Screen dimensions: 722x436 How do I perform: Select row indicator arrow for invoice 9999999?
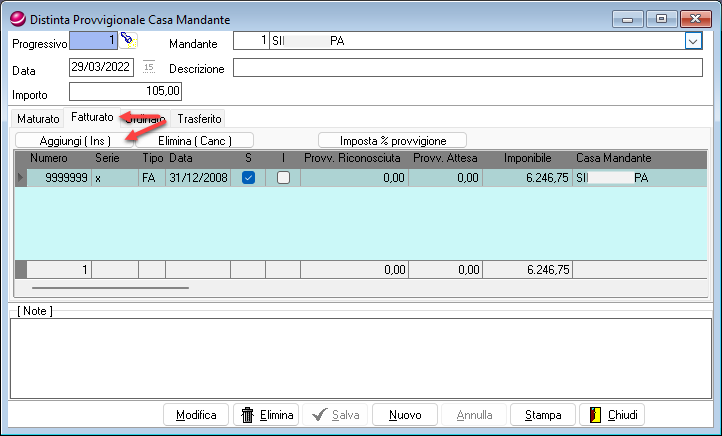click(x=21, y=178)
